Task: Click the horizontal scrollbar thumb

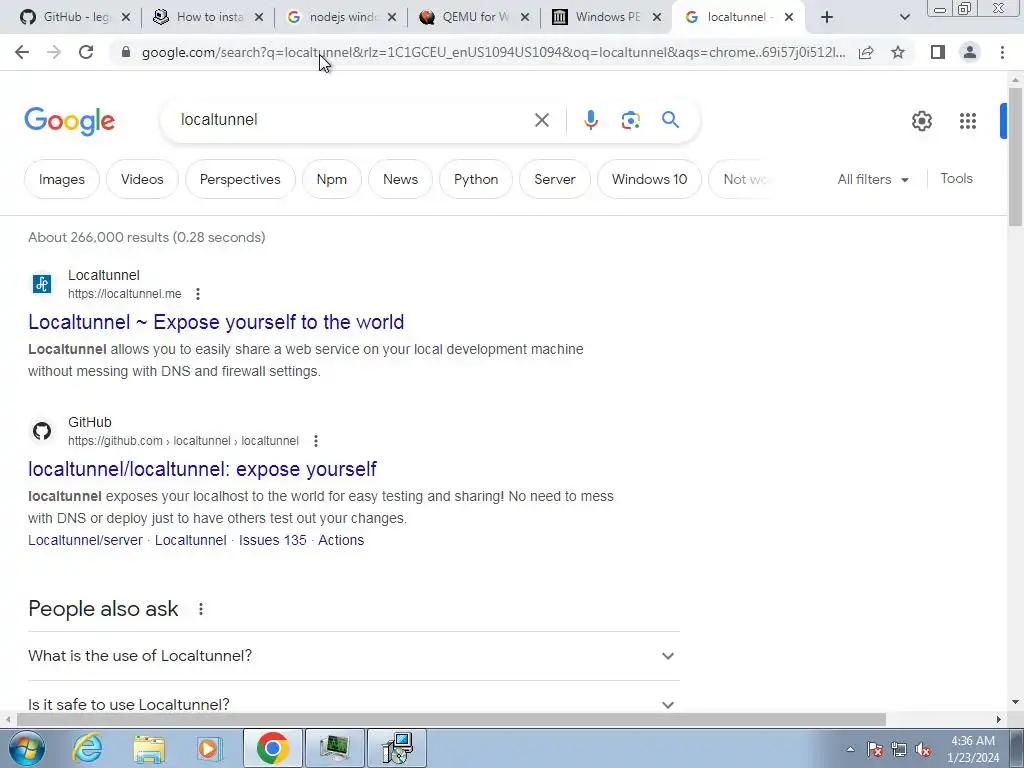Action: coord(451,719)
